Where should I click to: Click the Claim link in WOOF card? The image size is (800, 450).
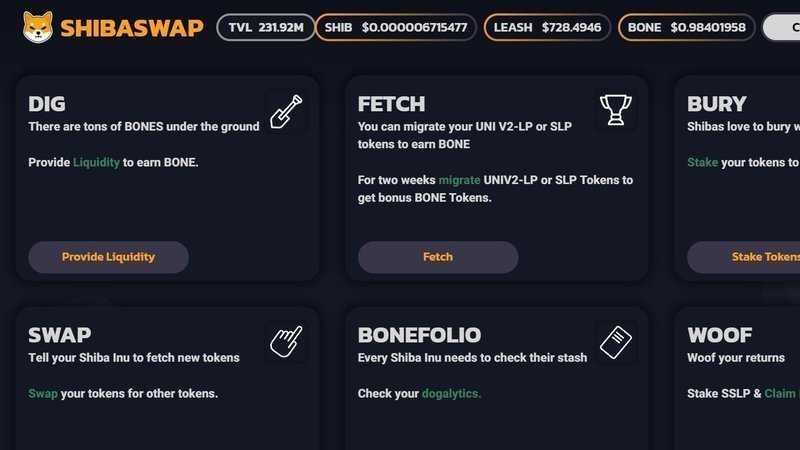780,394
